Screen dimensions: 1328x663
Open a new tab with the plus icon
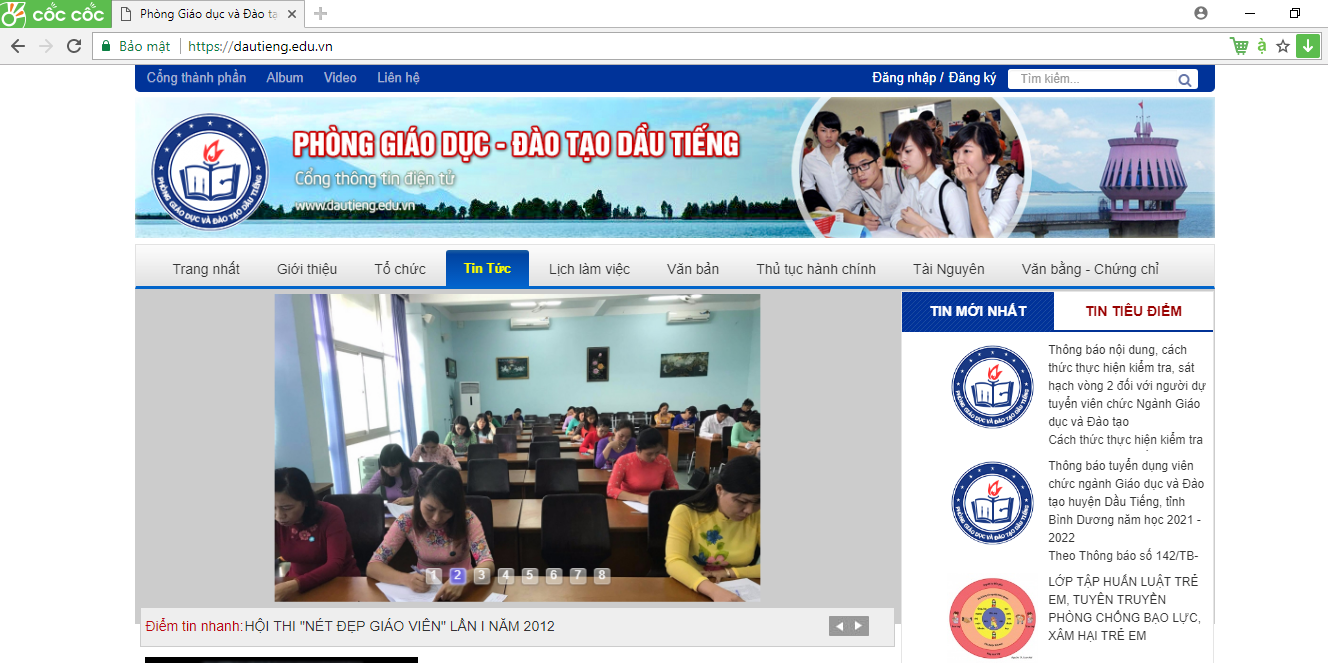(x=321, y=13)
